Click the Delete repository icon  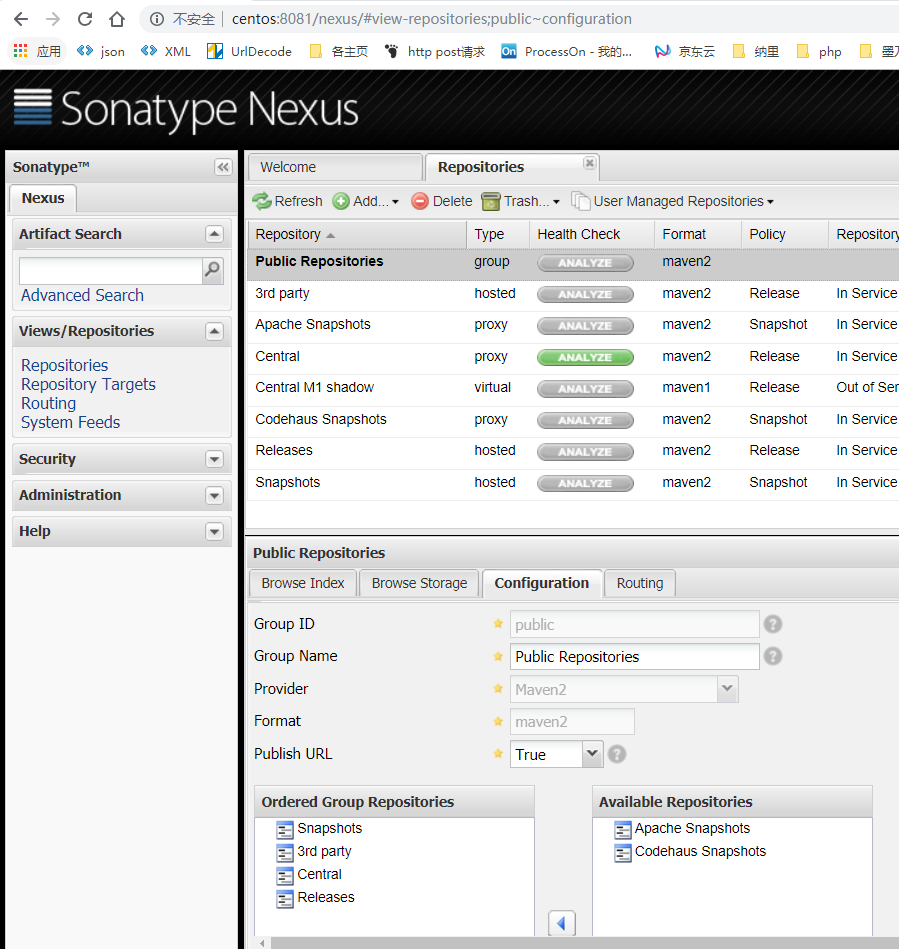pos(420,201)
